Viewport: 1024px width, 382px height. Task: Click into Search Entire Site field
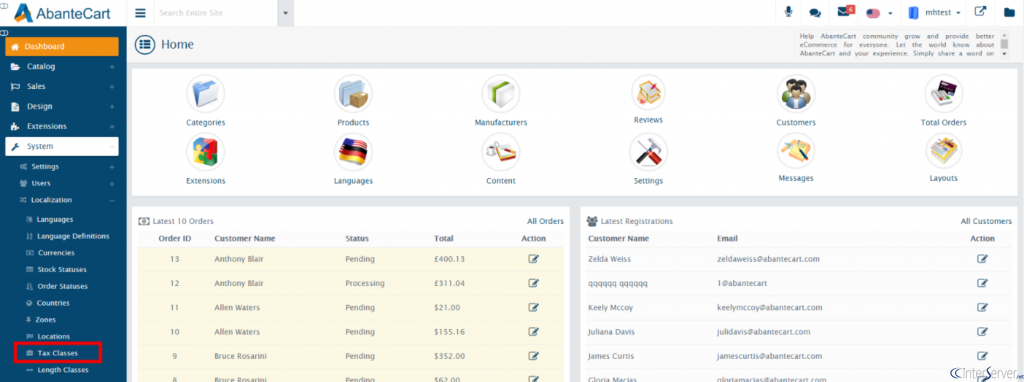point(216,13)
